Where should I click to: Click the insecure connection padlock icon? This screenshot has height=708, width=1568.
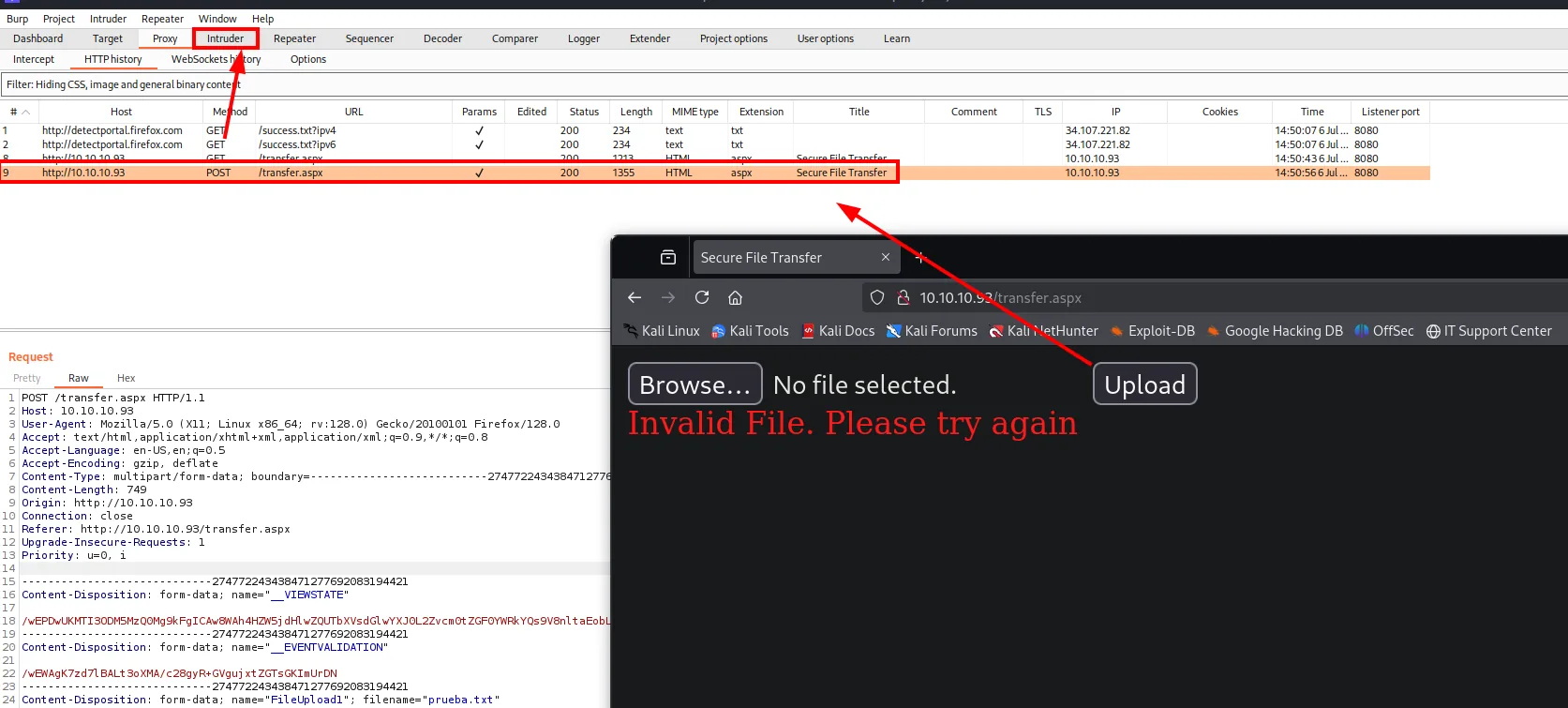[903, 297]
